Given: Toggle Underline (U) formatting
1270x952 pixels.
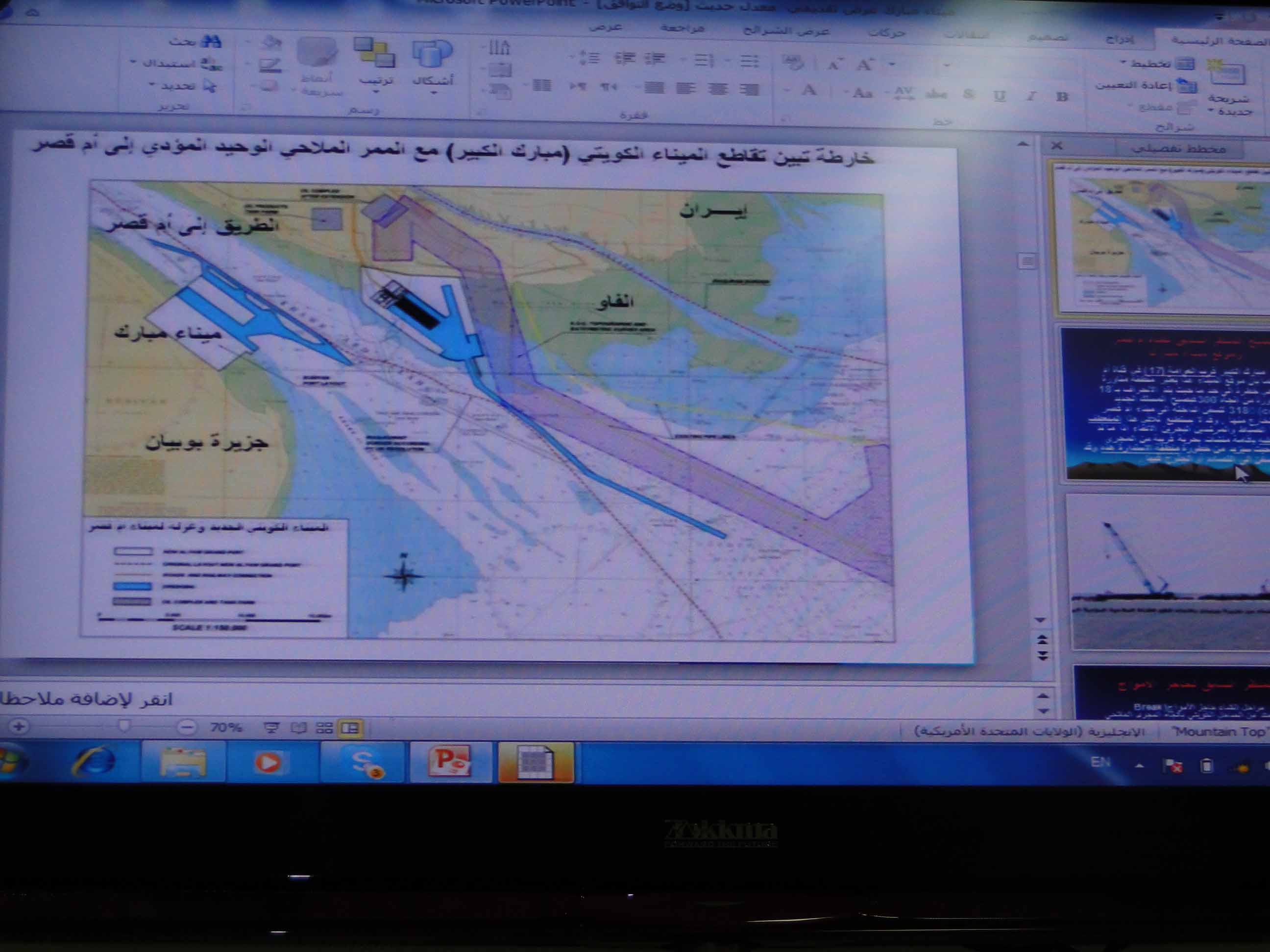Looking at the screenshot, I should [1000, 95].
